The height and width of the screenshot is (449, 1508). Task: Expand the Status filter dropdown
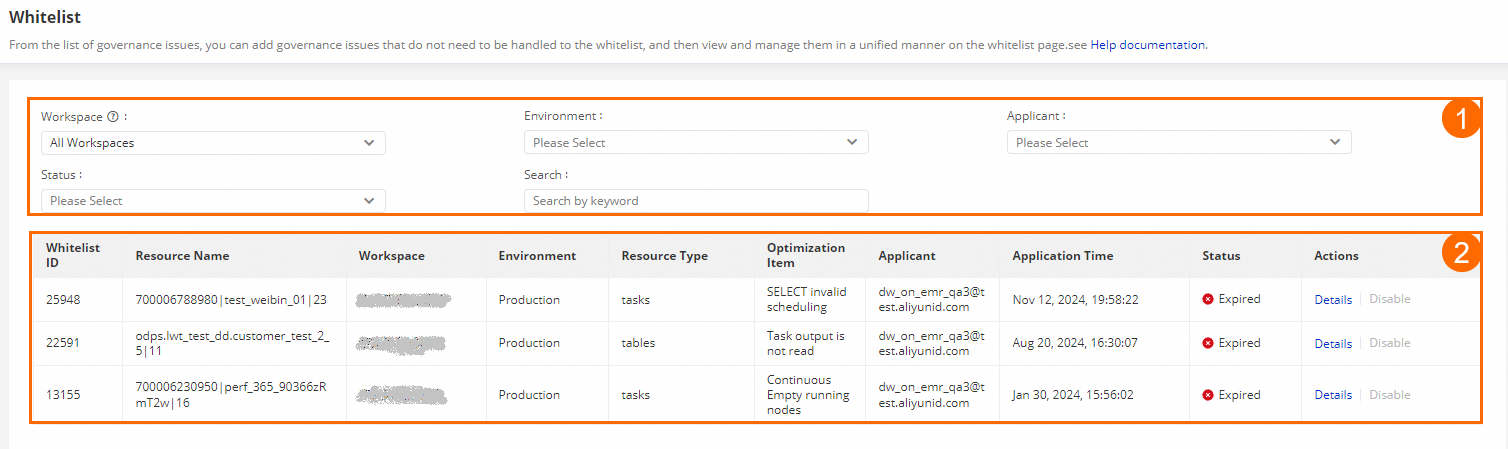(x=213, y=201)
